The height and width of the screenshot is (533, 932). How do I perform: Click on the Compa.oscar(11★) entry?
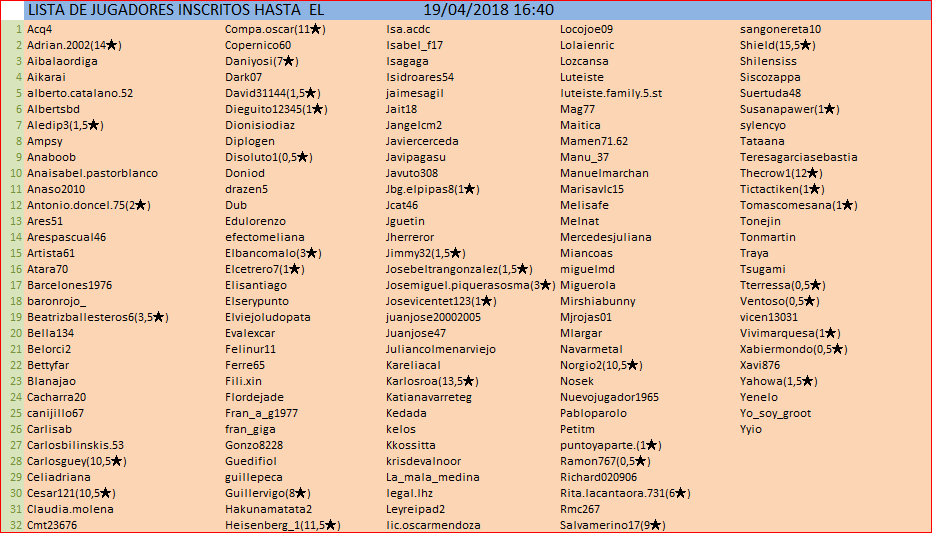pos(274,29)
